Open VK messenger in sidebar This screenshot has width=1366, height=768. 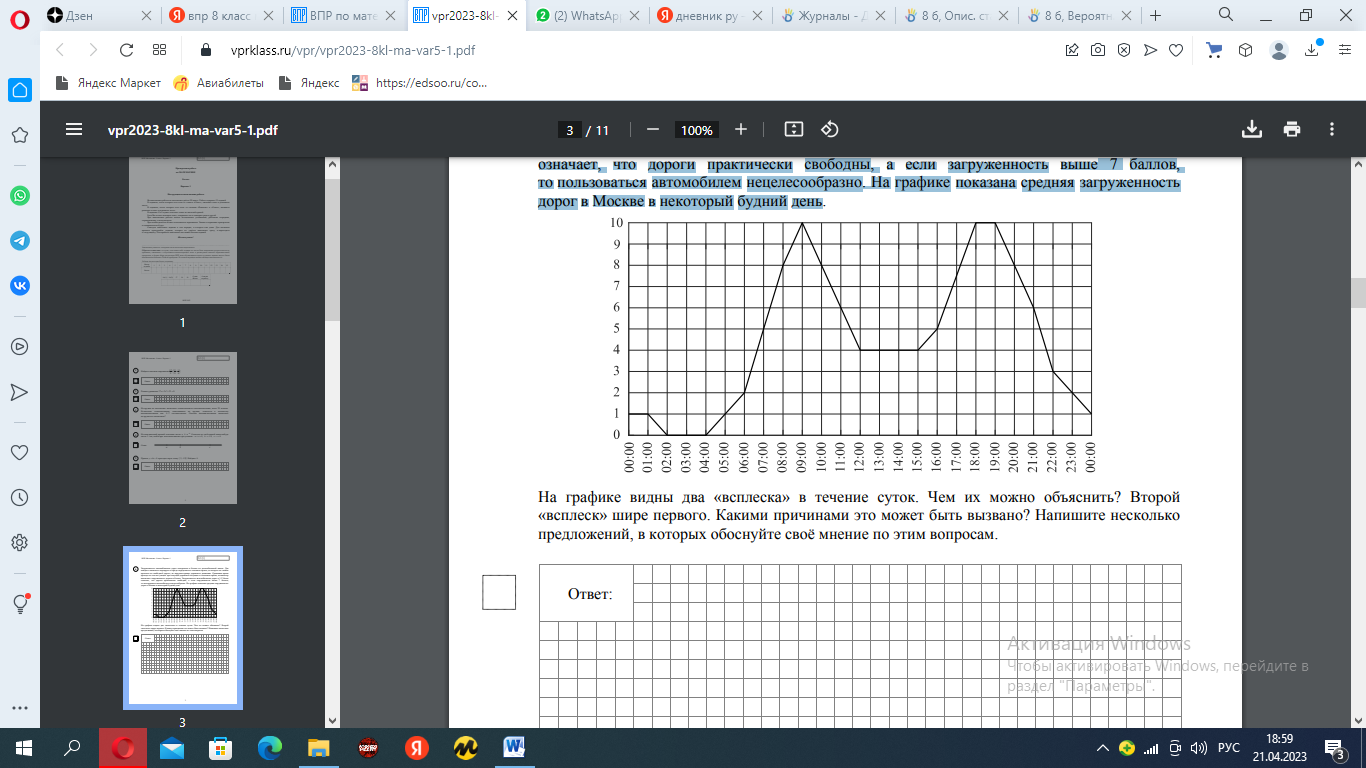(x=19, y=286)
